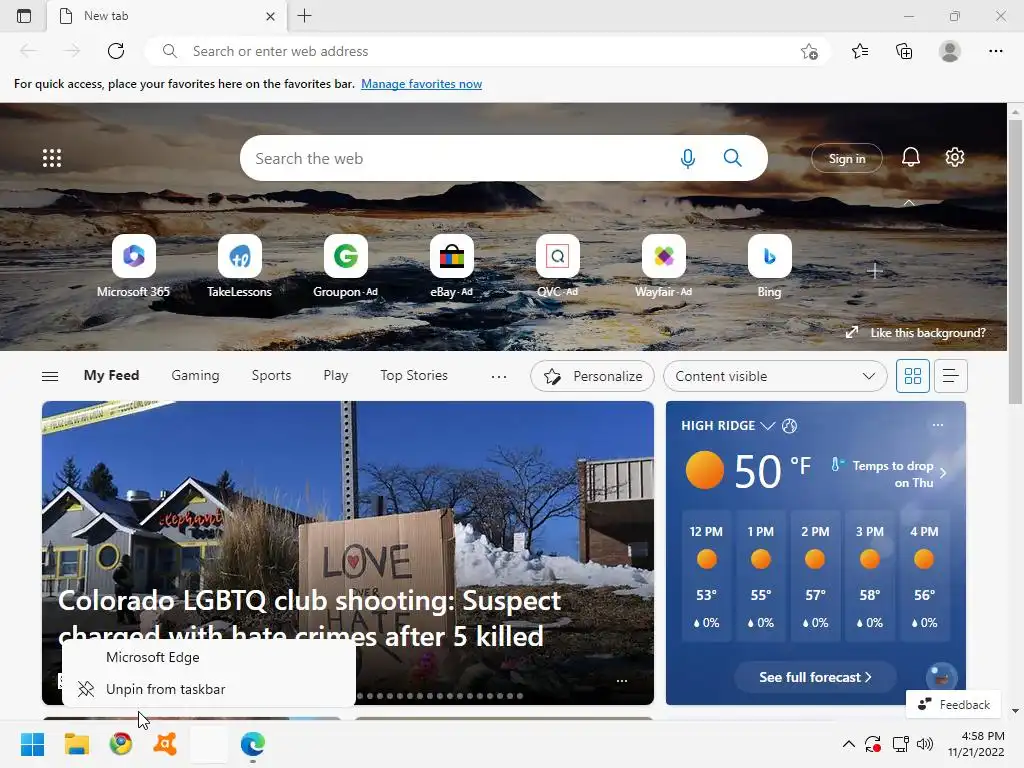Choose Unpin from taskbar menu item
This screenshot has height=768, width=1024.
pos(209,689)
